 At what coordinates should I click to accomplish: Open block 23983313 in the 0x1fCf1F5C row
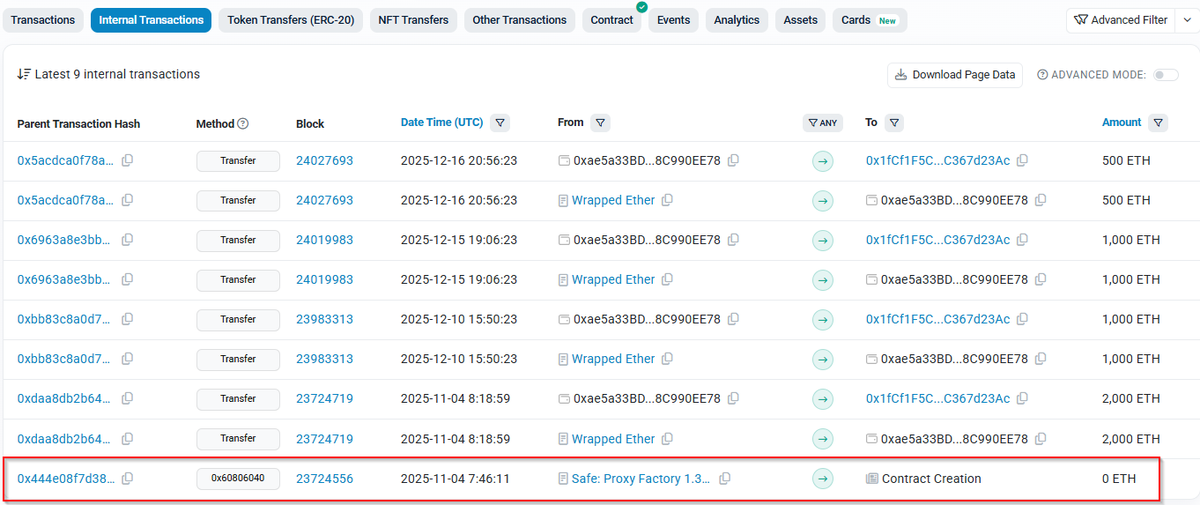click(324, 320)
